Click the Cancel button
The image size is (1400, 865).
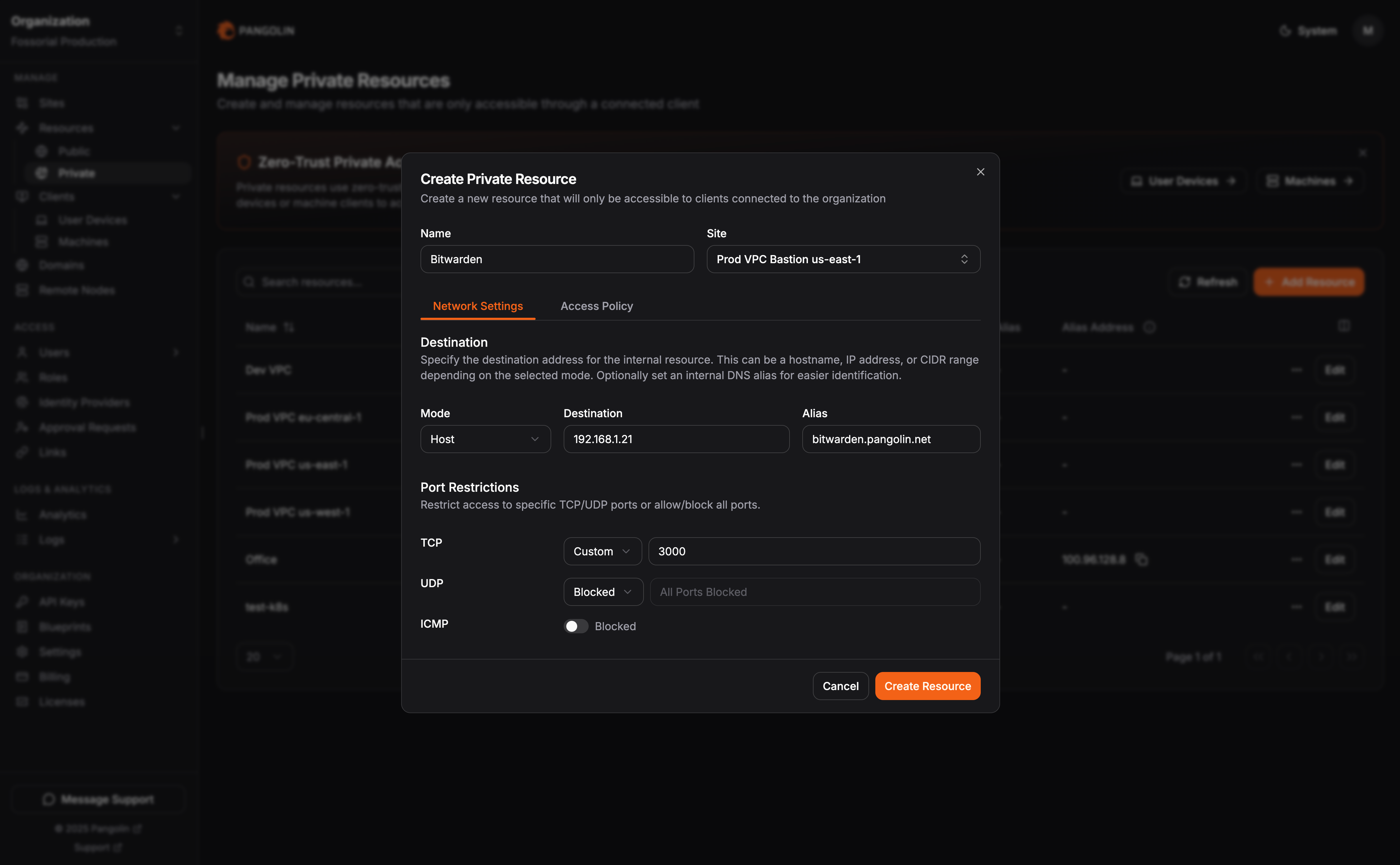(x=840, y=686)
